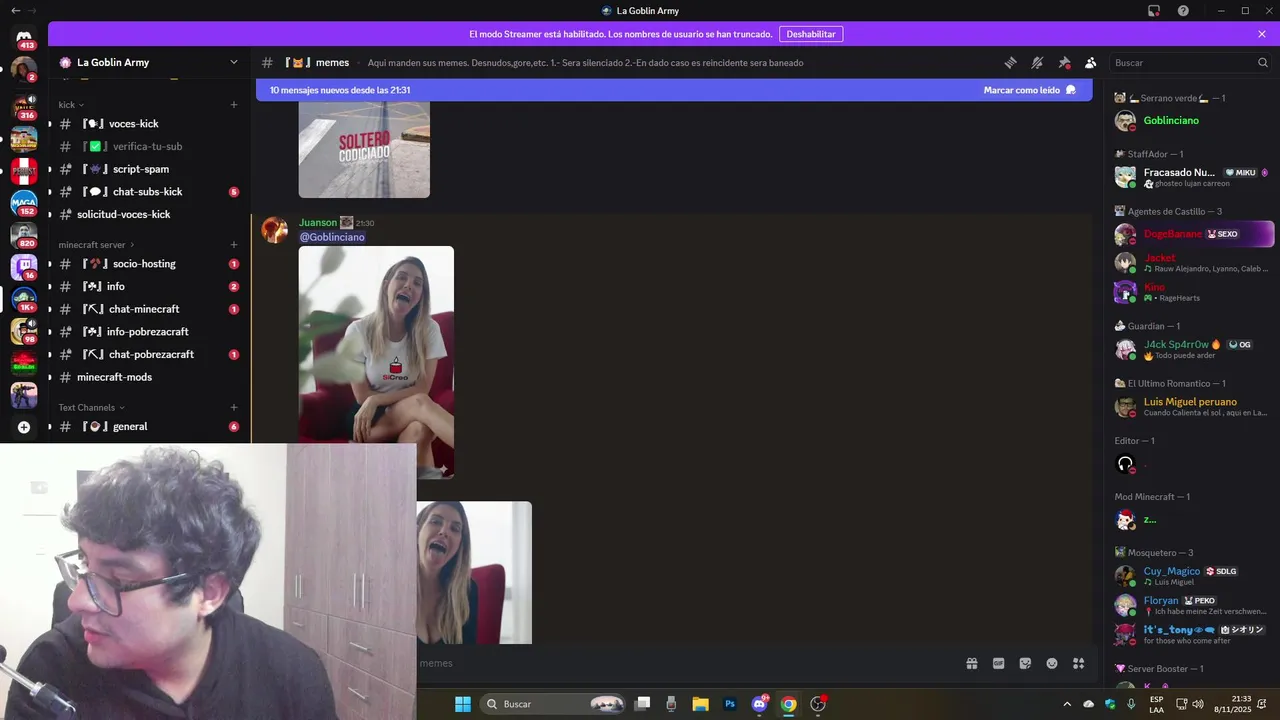Open the Soltero Codiciado image attachment
1280x720 pixels.
[364, 149]
